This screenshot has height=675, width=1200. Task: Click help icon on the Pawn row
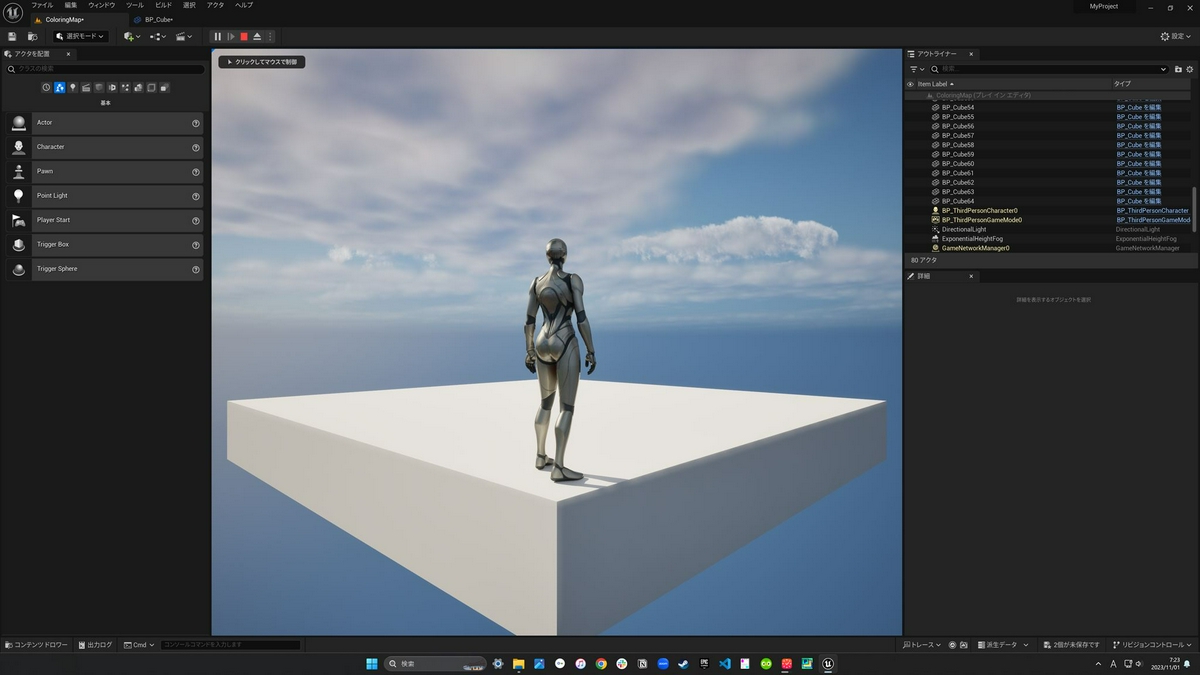(196, 172)
